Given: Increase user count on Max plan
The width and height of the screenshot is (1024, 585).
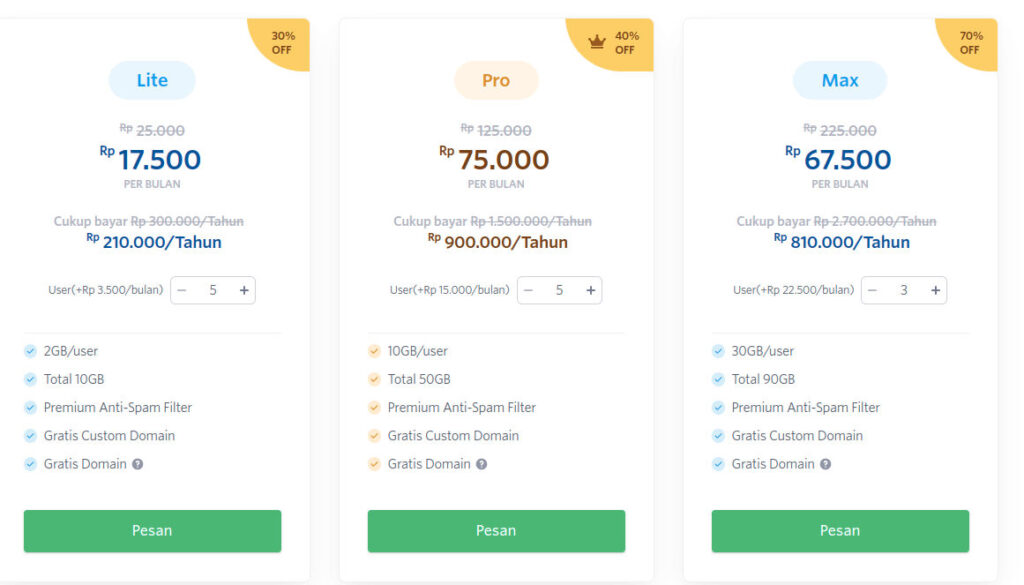Looking at the screenshot, I should tap(935, 290).
